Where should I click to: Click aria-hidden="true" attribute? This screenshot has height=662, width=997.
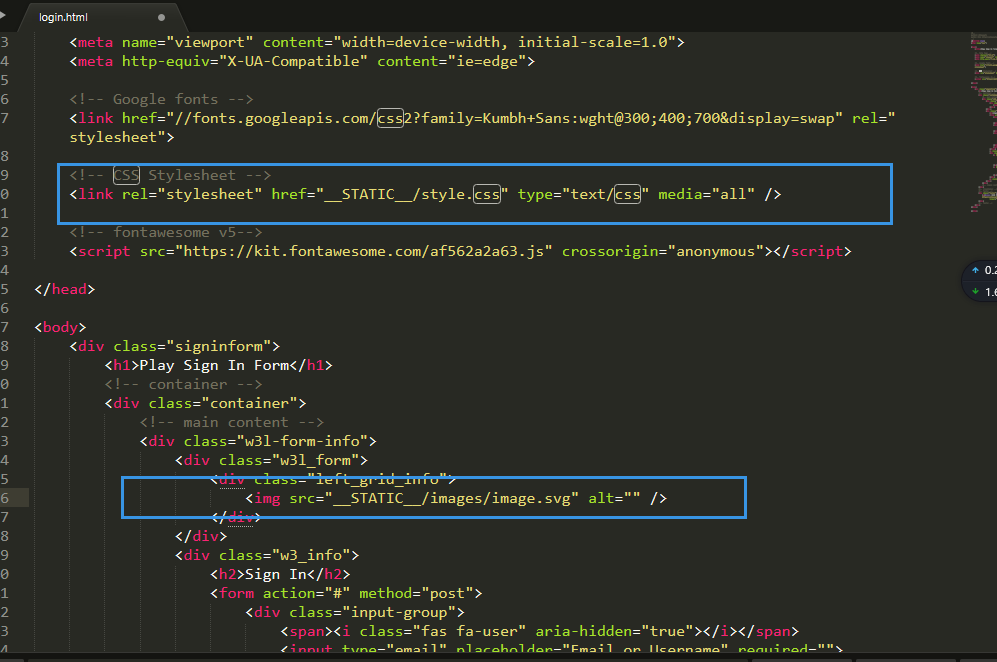tap(614, 631)
